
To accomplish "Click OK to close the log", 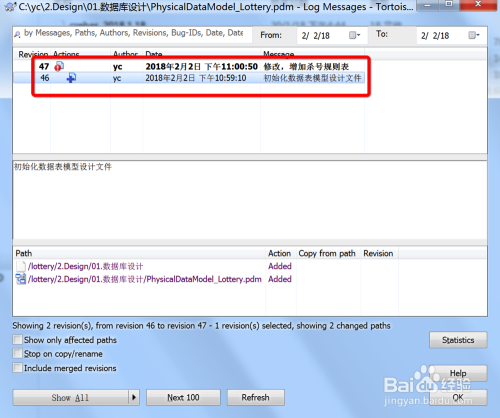I will click(458, 397).
